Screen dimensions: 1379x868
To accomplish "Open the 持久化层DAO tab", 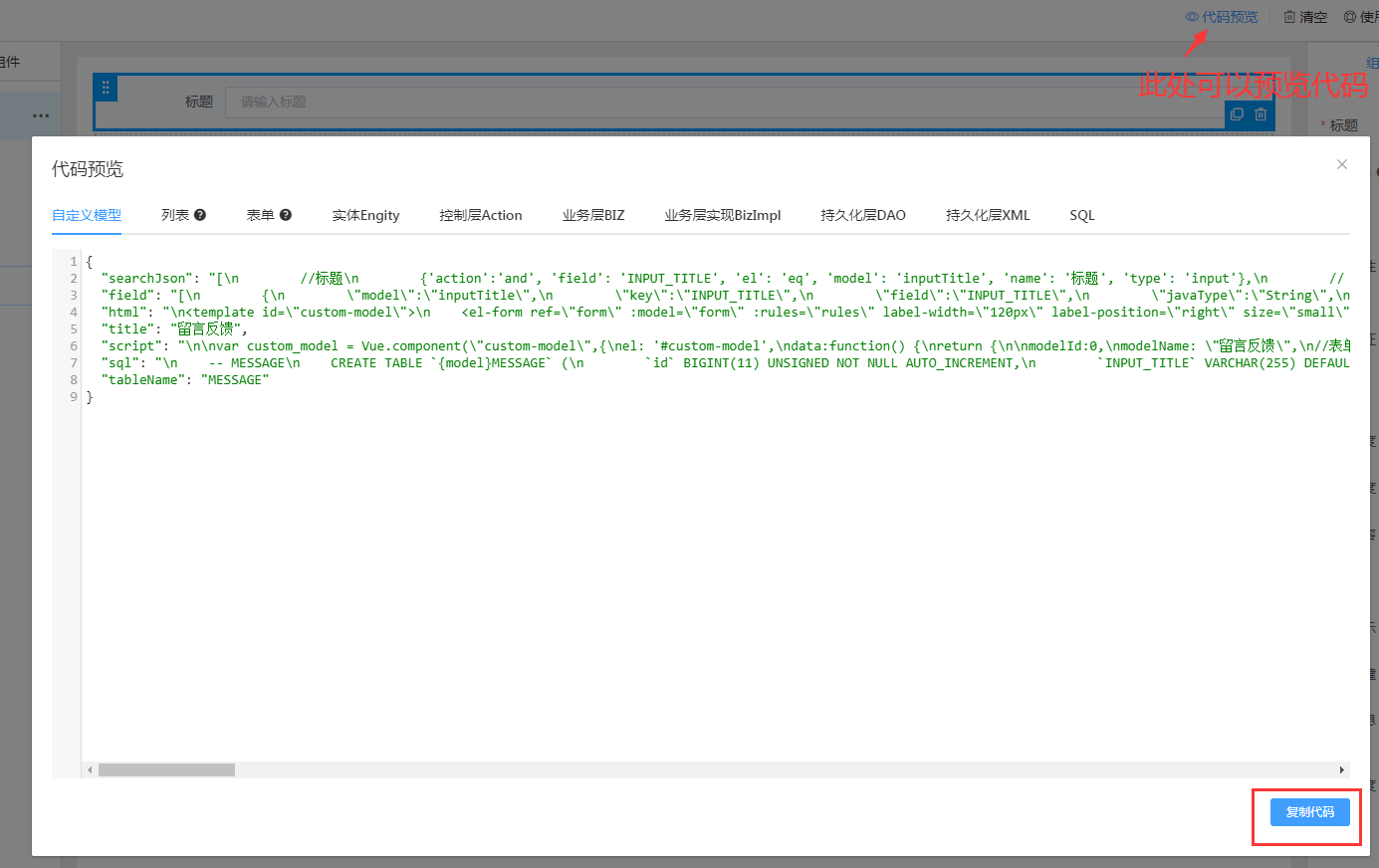I will (x=862, y=215).
